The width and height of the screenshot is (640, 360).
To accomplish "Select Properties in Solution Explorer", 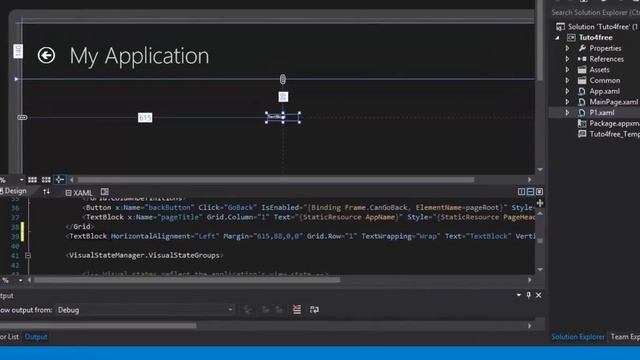I will [x=605, y=48].
